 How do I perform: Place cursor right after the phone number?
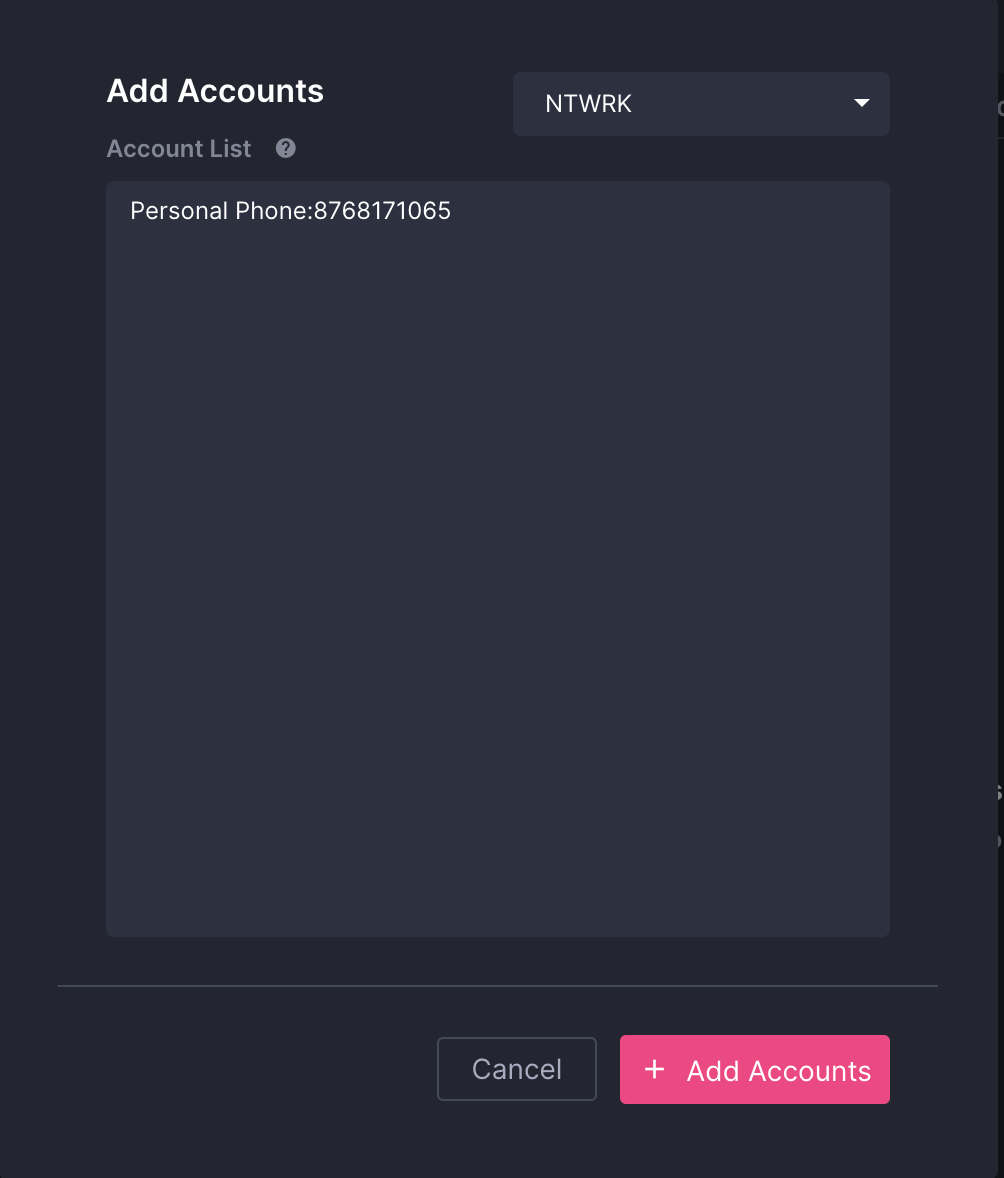point(452,211)
